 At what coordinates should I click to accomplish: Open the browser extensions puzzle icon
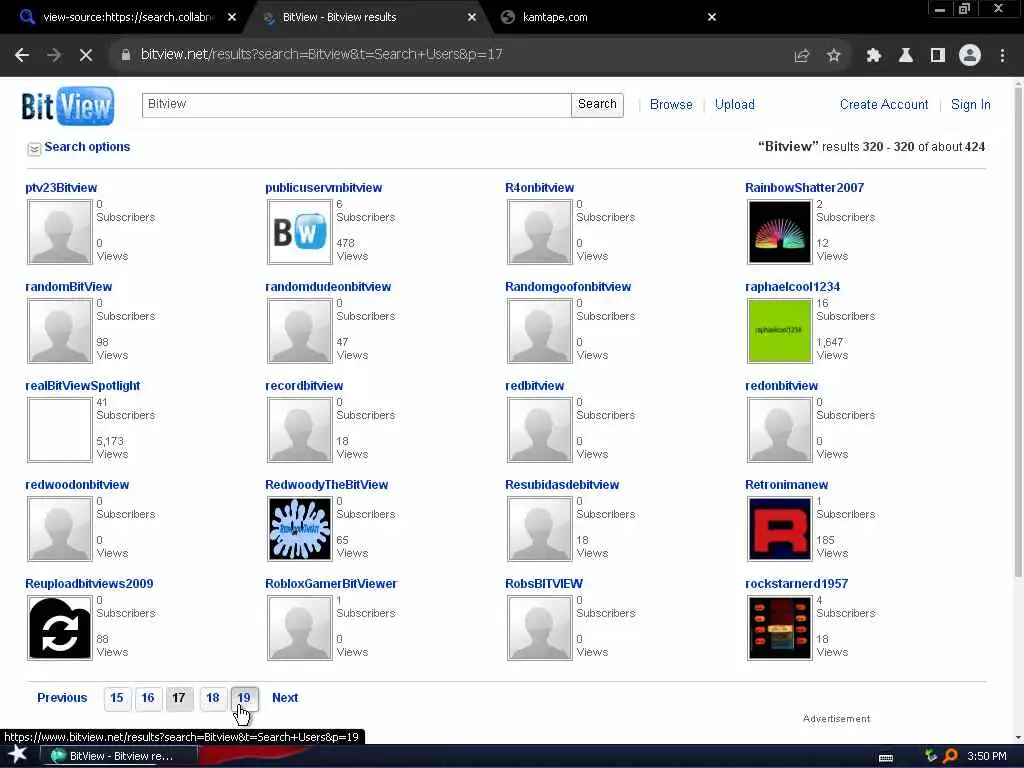pos(873,56)
